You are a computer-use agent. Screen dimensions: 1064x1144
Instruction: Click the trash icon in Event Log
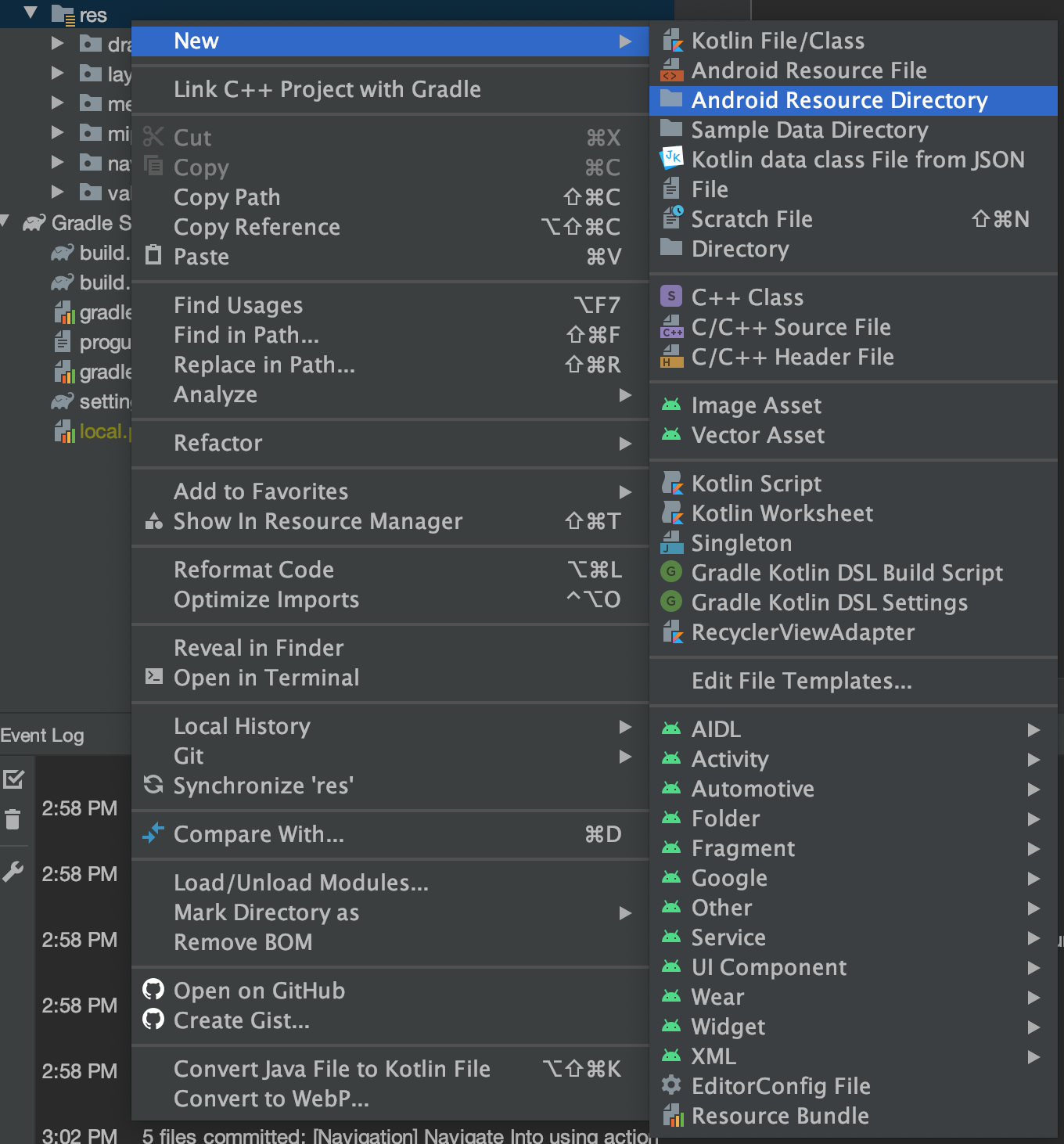[13, 819]
